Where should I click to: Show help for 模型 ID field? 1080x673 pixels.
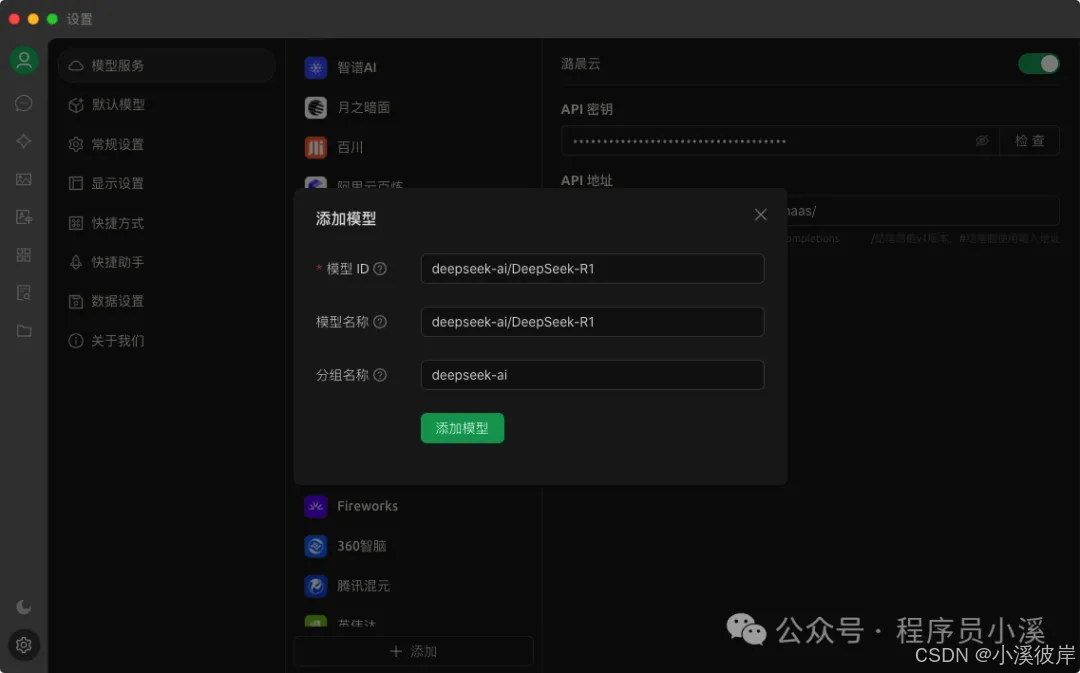tap(380, 269)
